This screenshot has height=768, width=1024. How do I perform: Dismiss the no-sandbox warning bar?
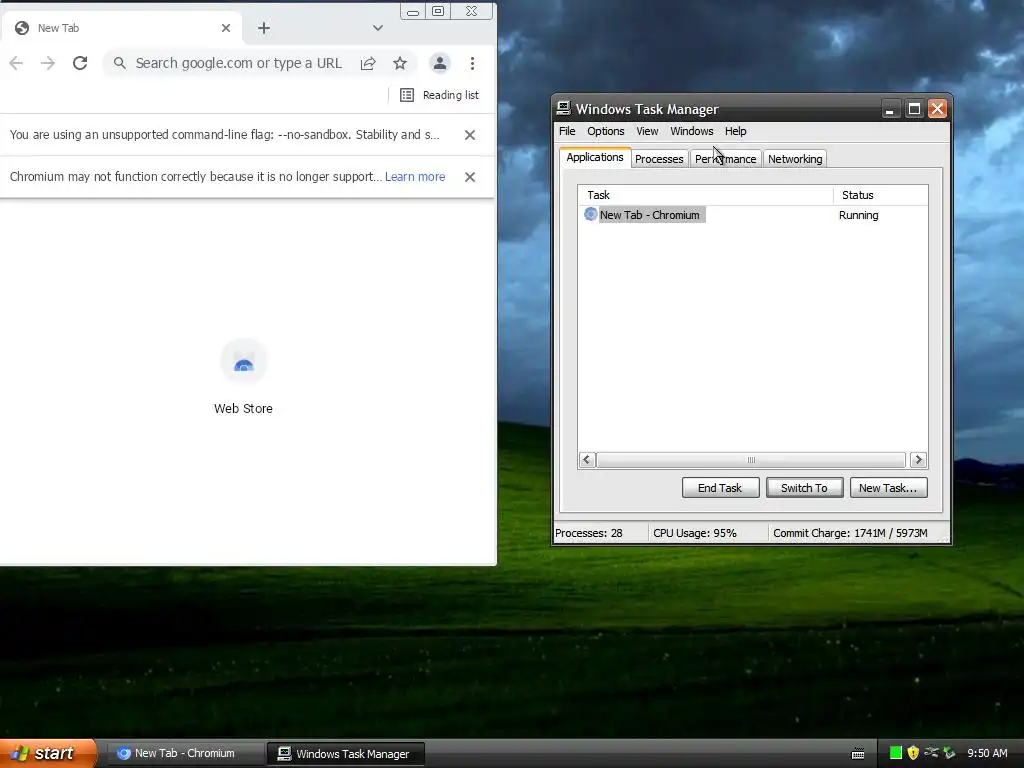point(470,135)
